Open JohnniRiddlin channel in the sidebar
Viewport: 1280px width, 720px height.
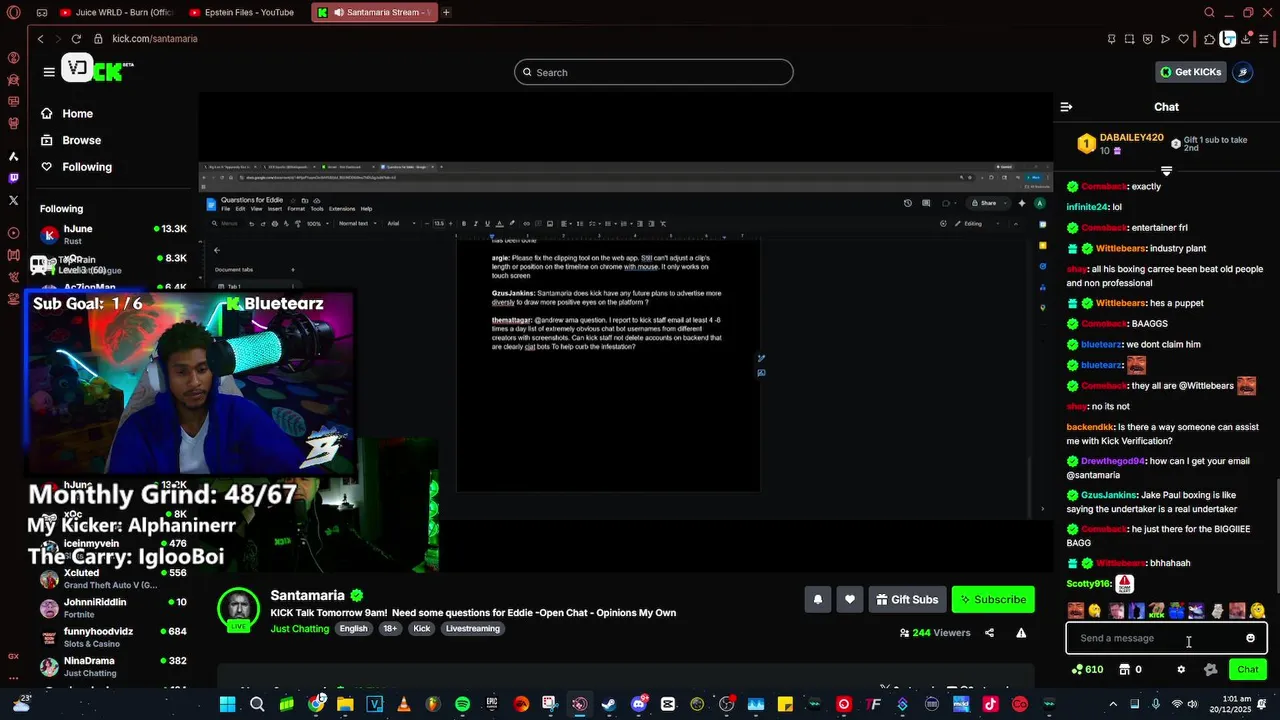[113, 608]
